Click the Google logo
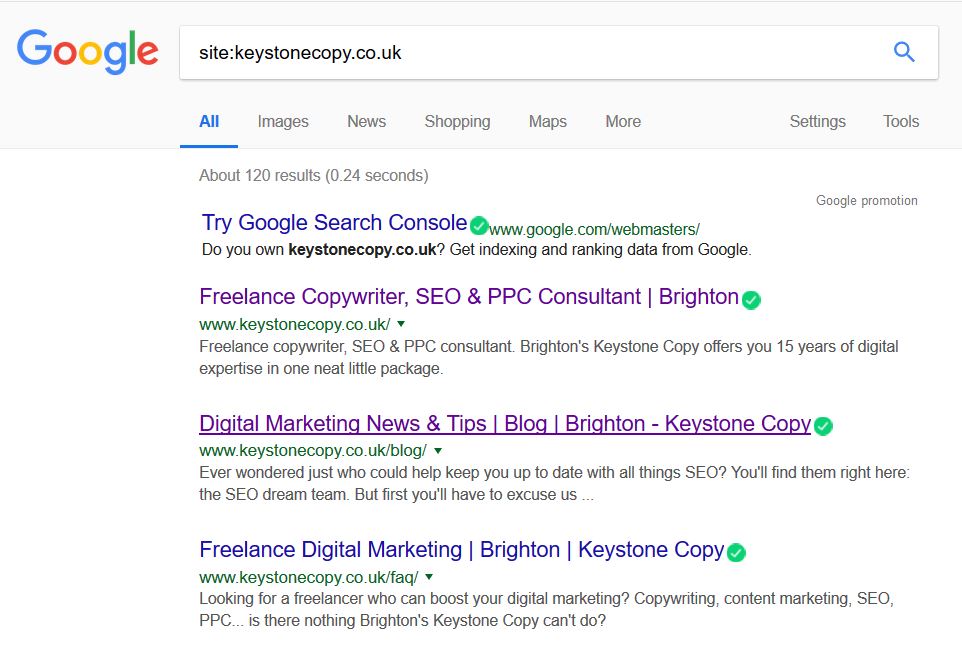 coord(88,51)
